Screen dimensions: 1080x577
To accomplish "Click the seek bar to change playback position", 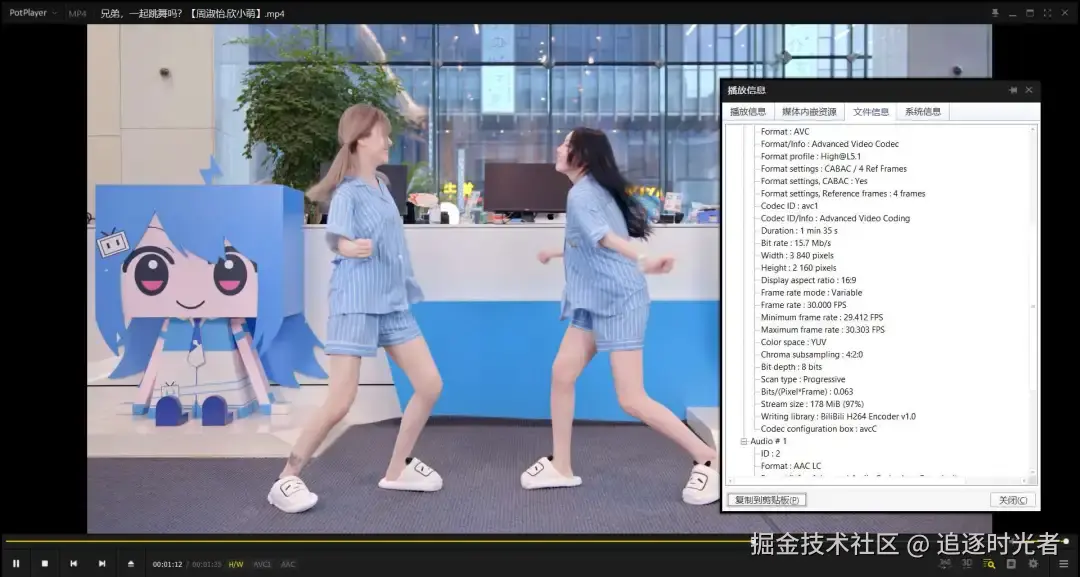I will coord(534,542).
